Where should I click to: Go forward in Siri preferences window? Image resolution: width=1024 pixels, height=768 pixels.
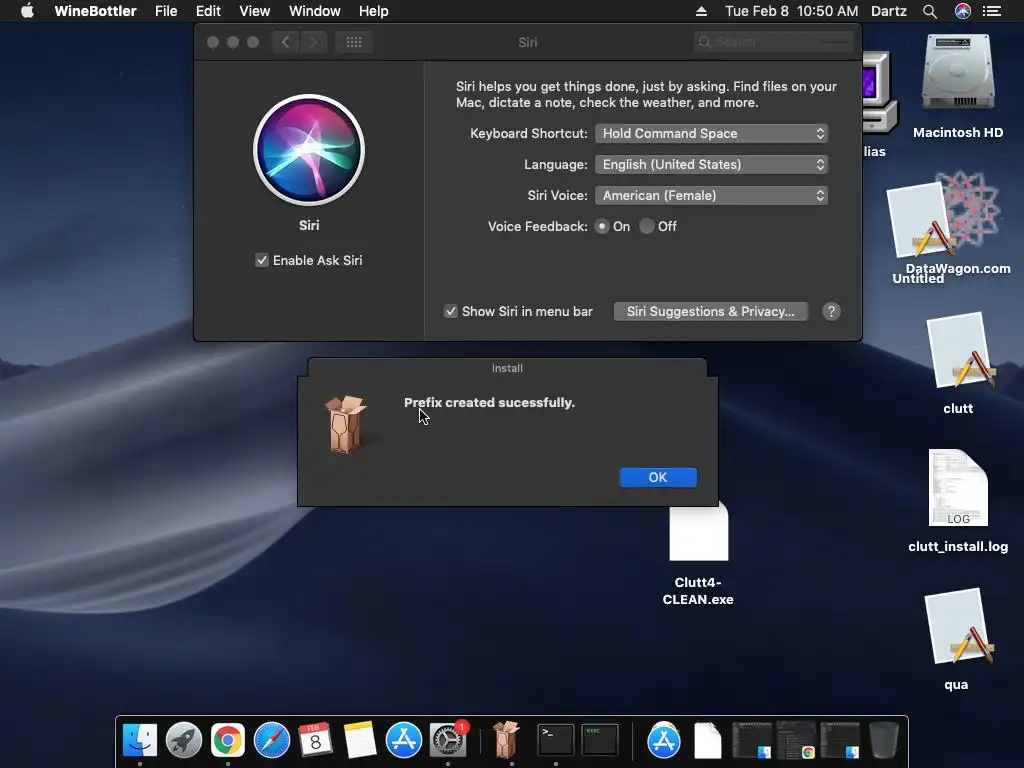tap(313, 42)
